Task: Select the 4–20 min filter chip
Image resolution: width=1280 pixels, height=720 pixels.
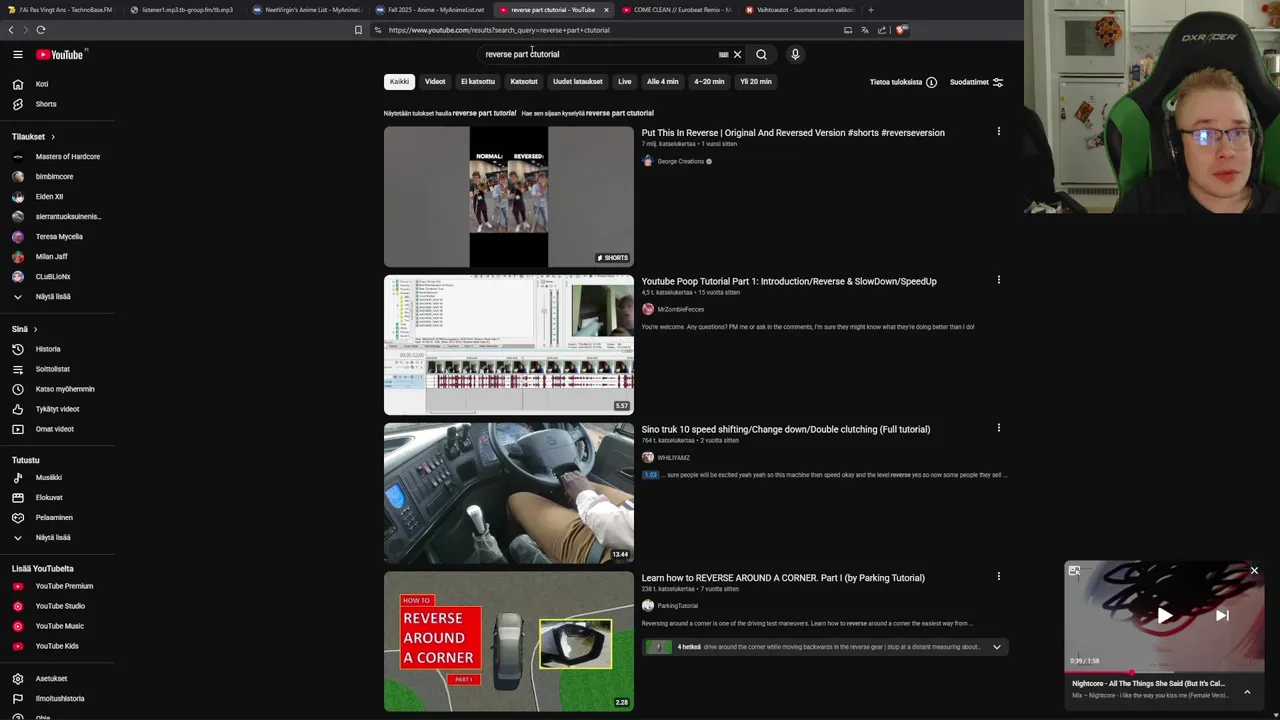Action: [x=709, y=81]
